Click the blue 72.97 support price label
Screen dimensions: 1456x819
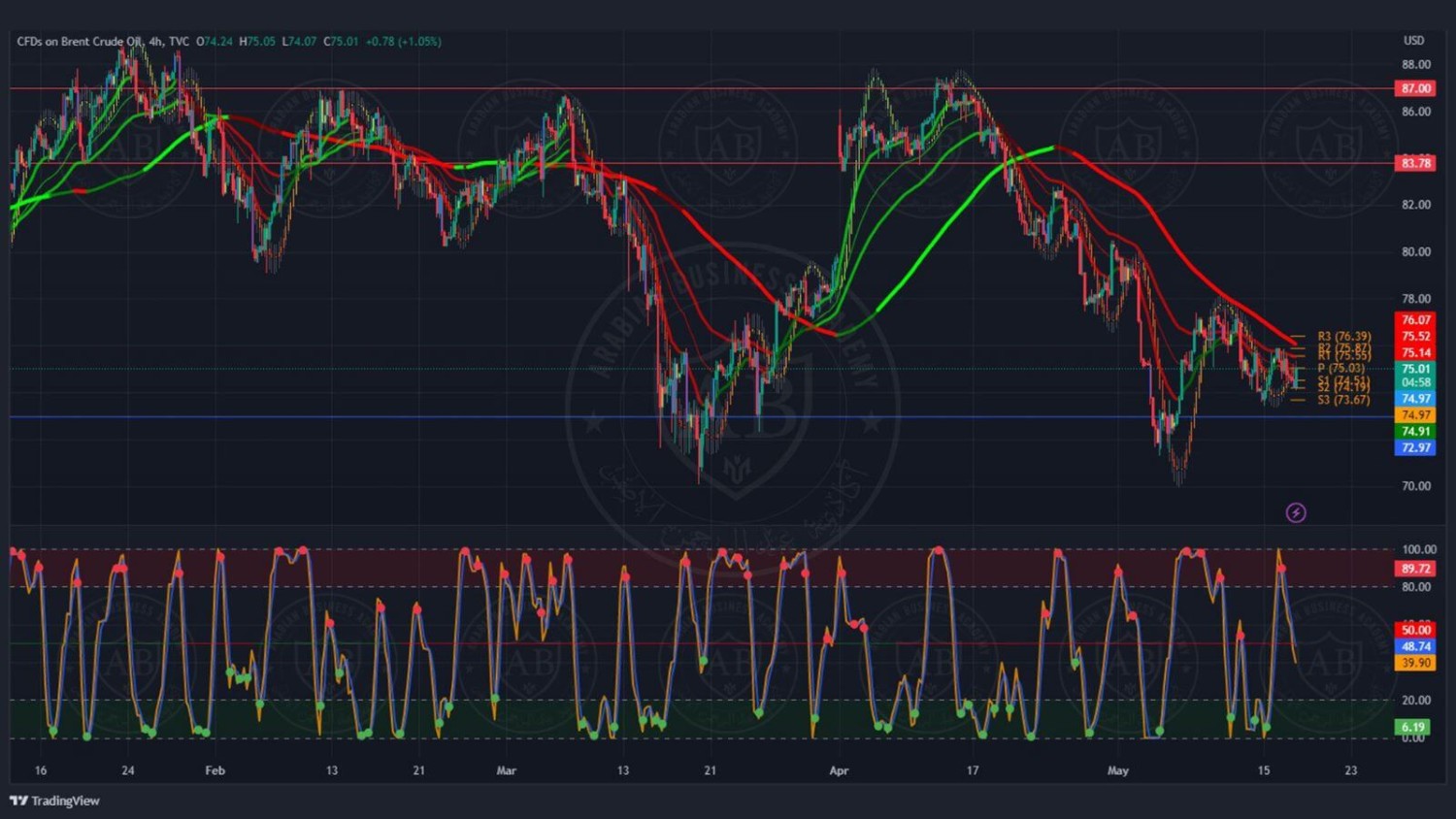(1415, 447)
